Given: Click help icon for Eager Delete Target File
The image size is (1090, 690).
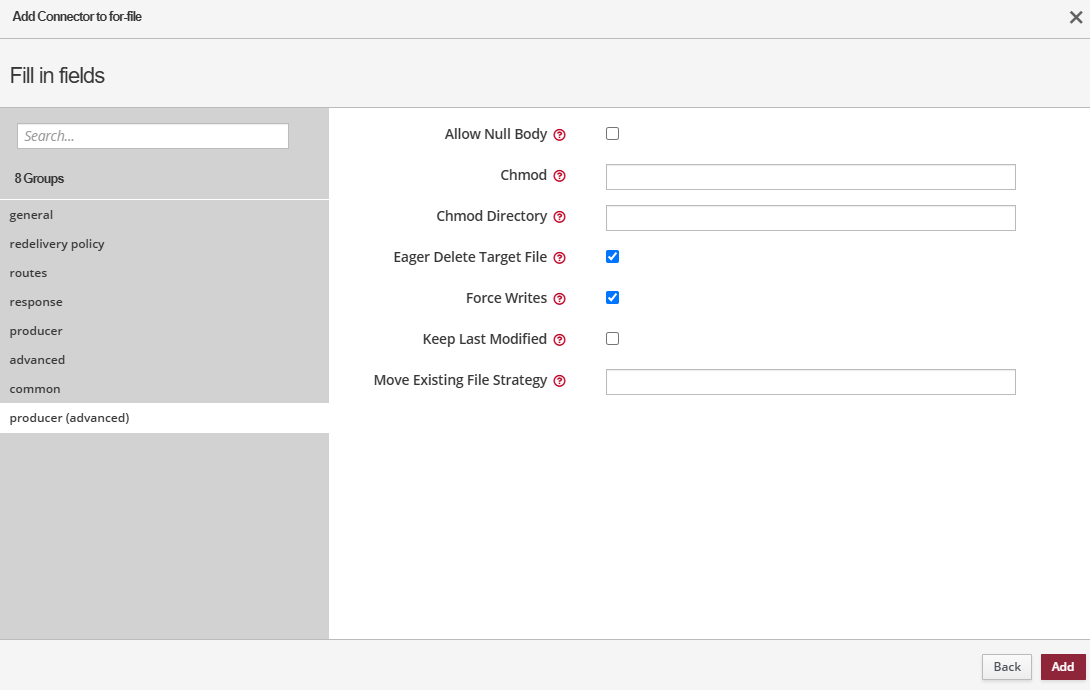Looking at the screenshot, I should (x=560, y=258).
